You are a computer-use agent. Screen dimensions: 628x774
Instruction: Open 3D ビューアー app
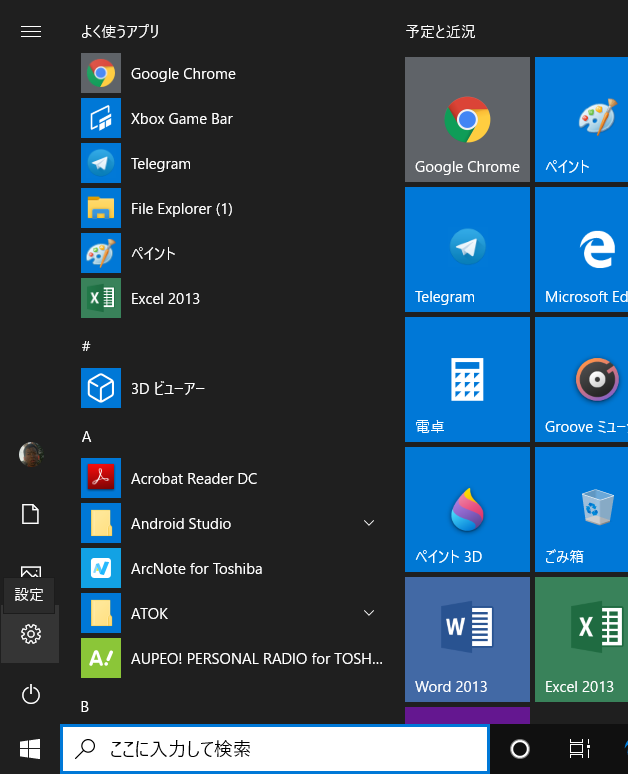pyautogui.click(x=232, y=388)
